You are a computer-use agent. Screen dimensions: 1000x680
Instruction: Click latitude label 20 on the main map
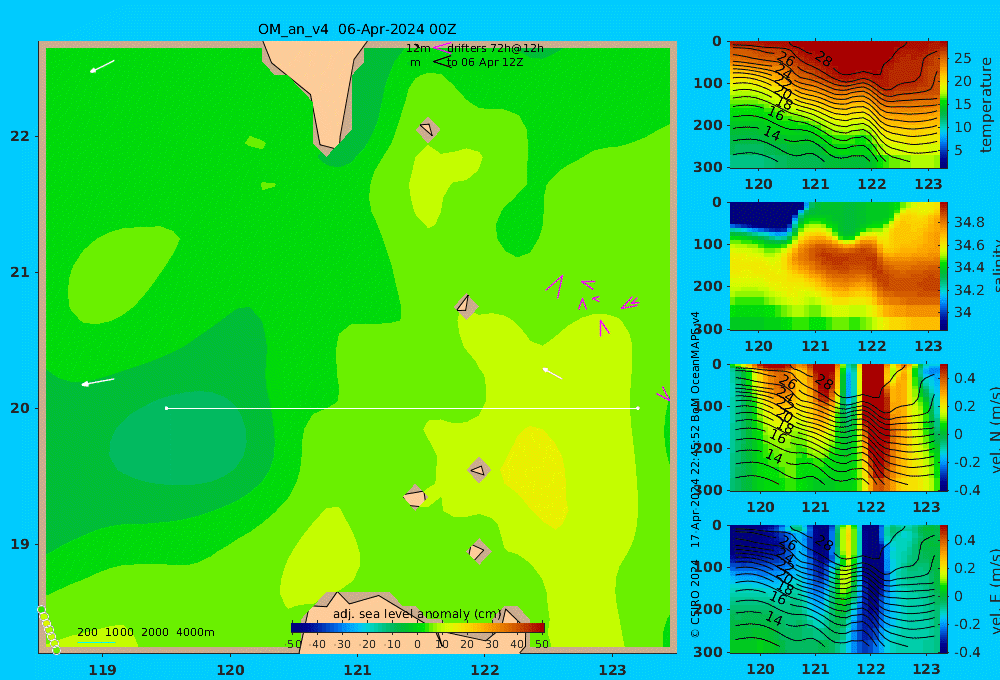click(20, 408)
